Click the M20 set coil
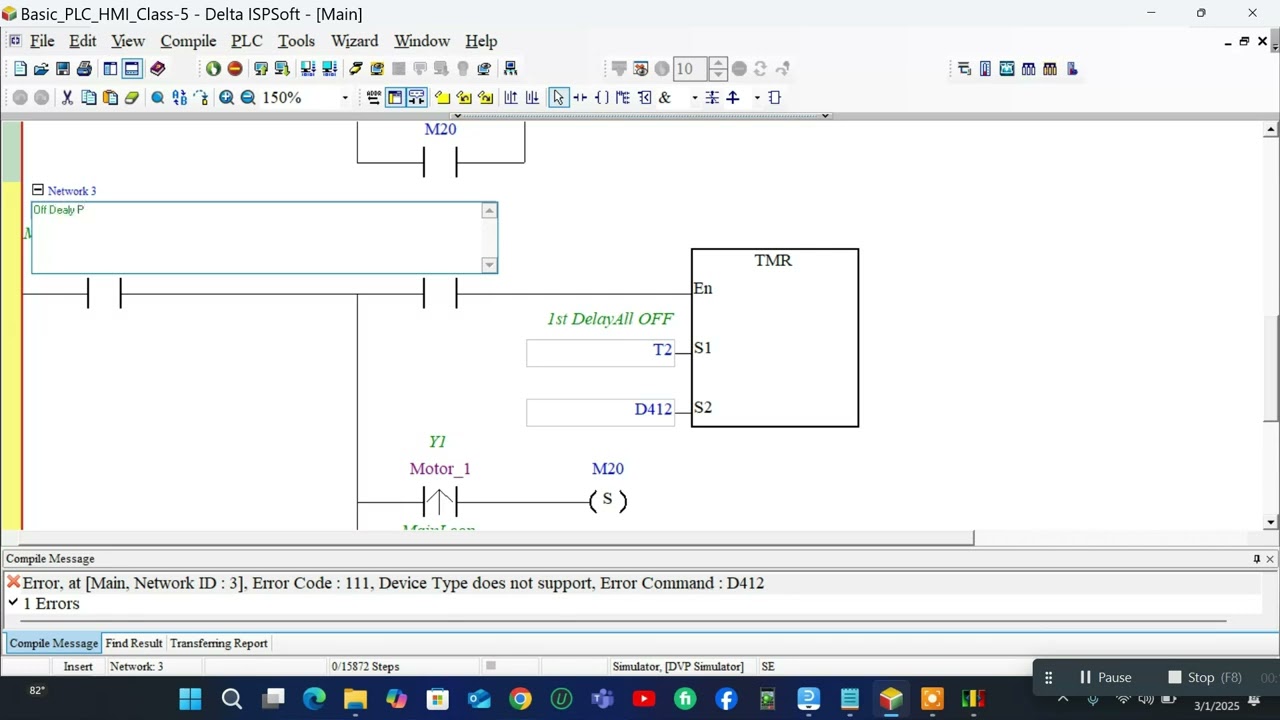The image size is (1280, 720). click(608, 500)
